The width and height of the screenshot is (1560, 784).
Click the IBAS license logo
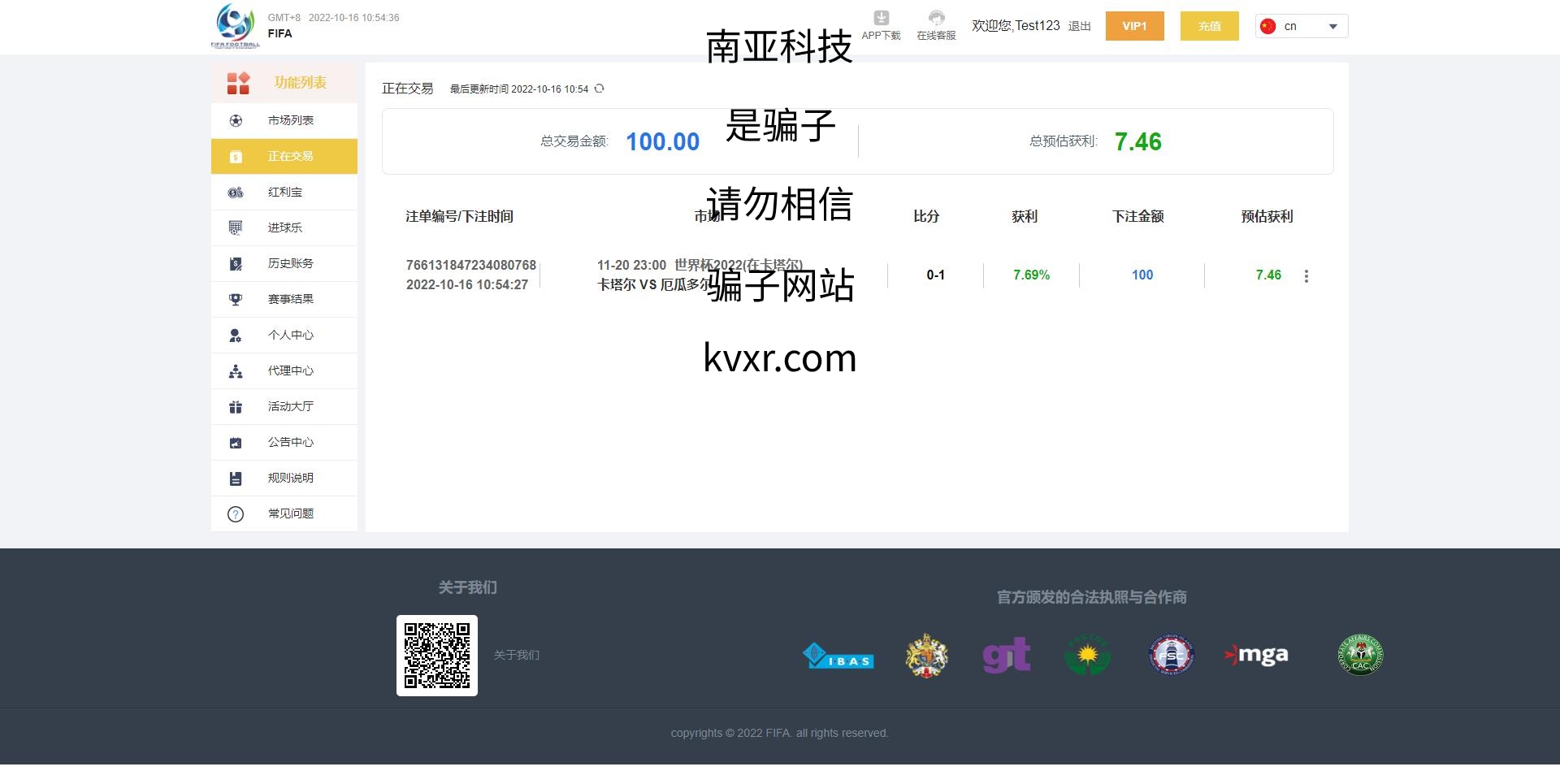click(838, 656)
